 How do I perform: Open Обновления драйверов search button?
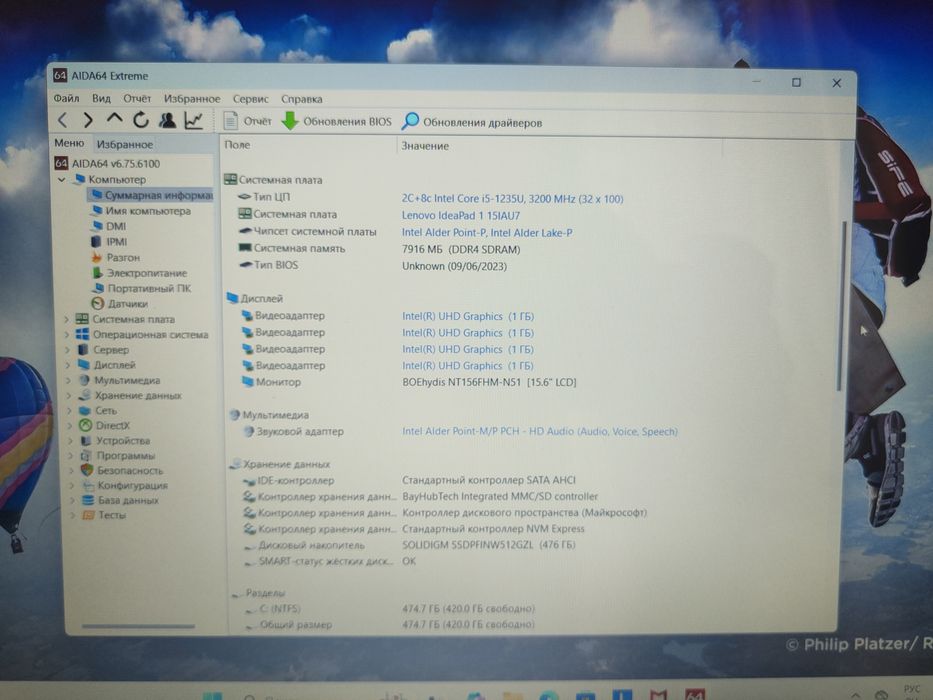(472, 122)
